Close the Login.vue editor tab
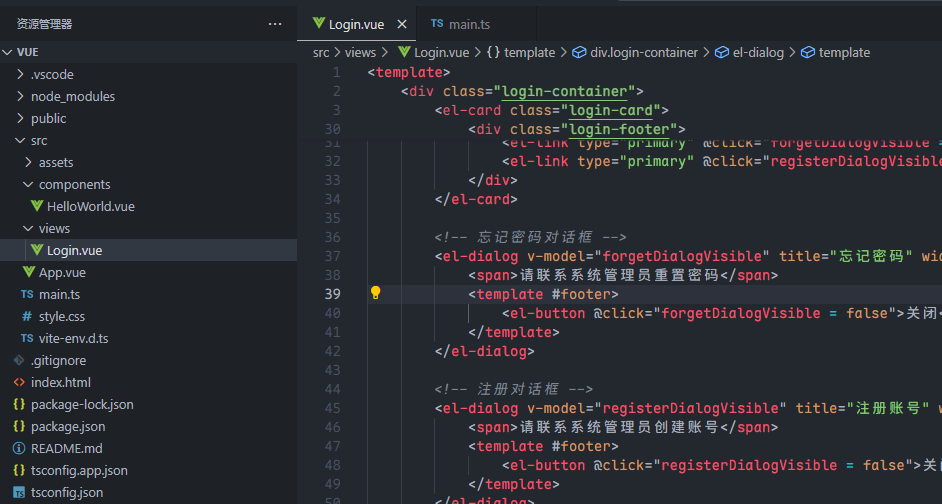Screen dimensions: 942x504 [x=402, y=24]
